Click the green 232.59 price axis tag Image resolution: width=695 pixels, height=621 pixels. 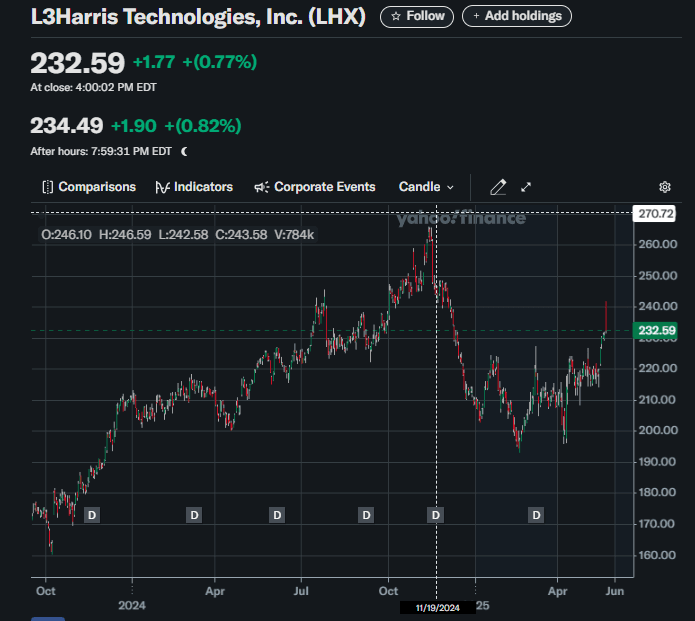(x=656, y=331)
